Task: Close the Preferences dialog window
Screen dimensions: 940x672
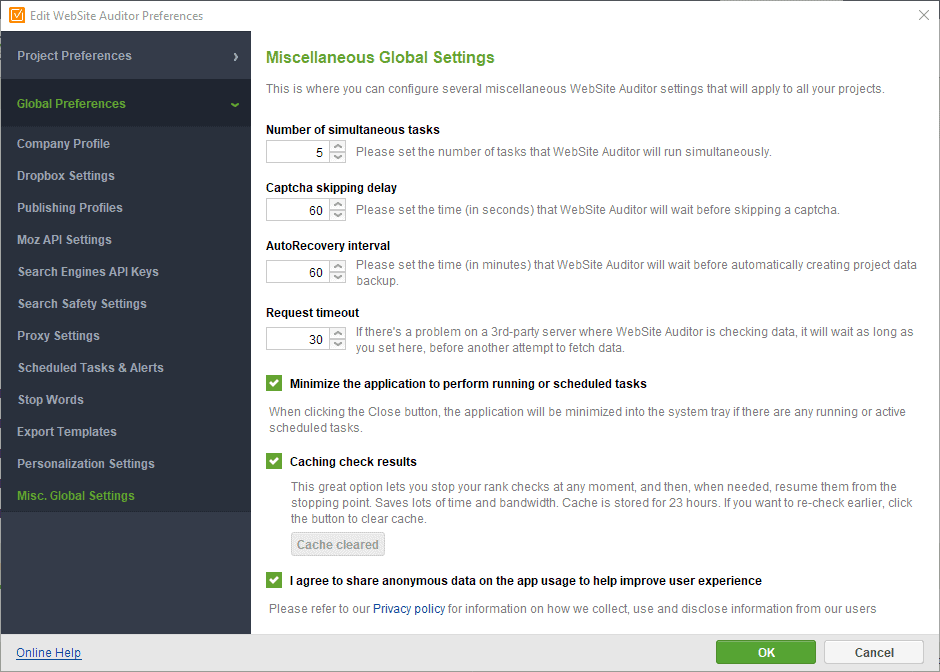Action: coord(923,15)
